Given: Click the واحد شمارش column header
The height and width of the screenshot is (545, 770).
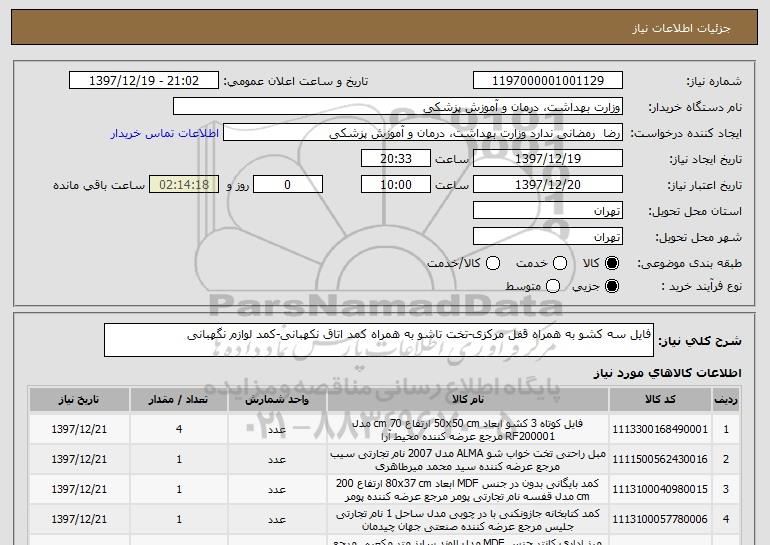Looking at the screenshot, I should 277,399.
